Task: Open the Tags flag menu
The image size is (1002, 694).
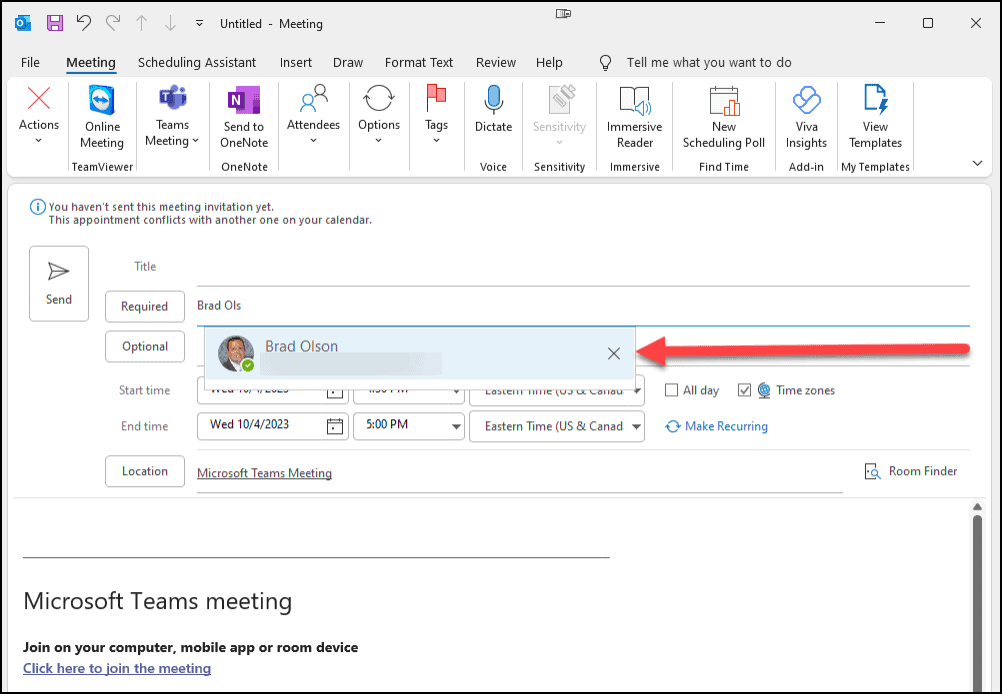Action: 436,115
